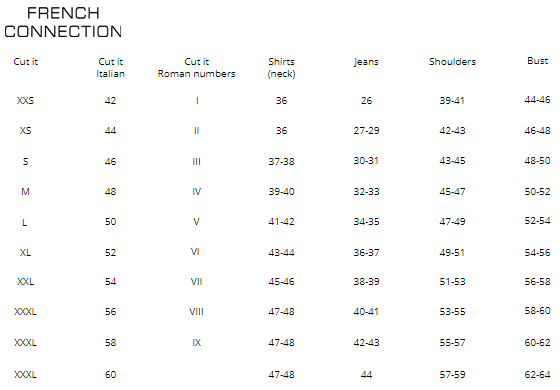
Task: Select jeans size 44 value
Action: point(366,375)
